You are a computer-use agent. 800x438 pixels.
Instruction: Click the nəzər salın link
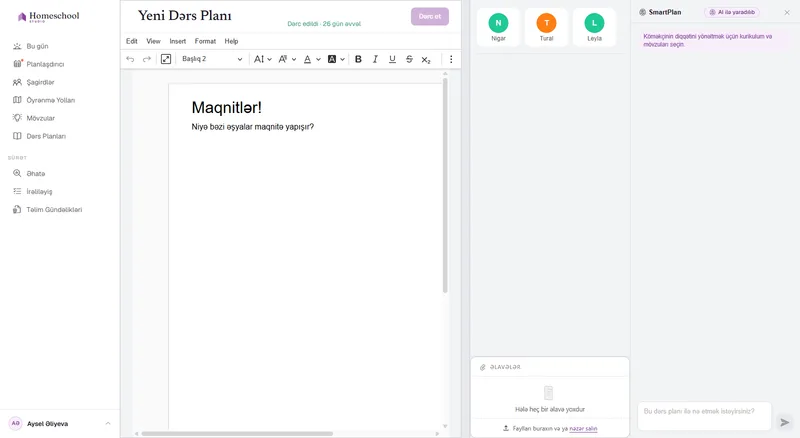click(583, 429)
